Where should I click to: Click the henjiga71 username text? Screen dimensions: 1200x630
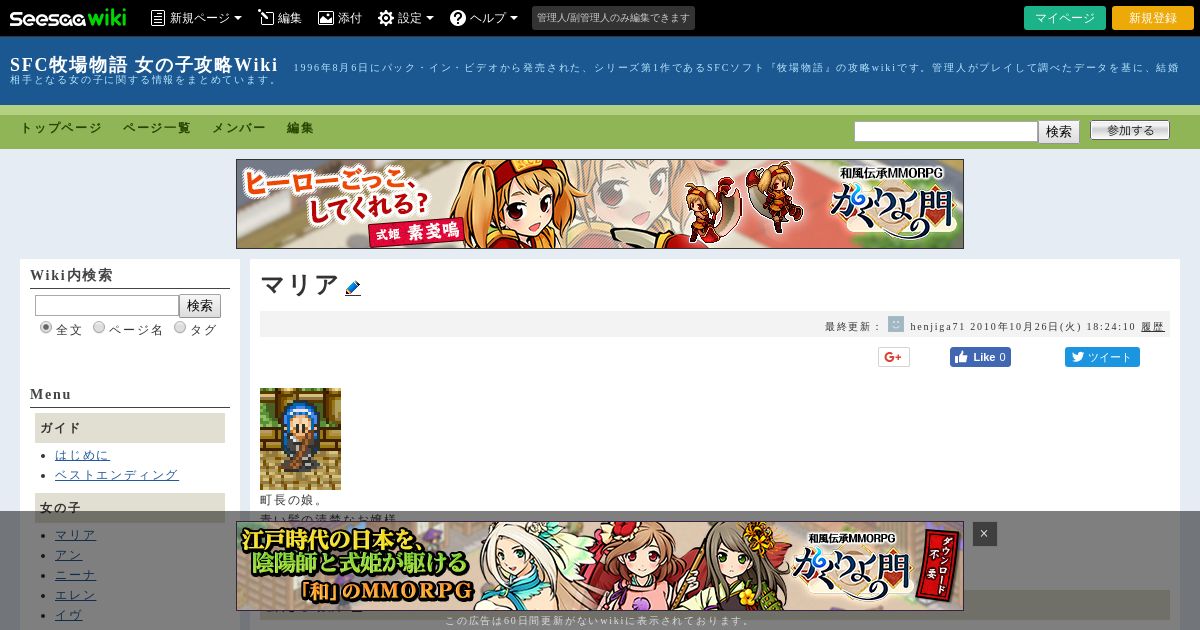[937, 327]
